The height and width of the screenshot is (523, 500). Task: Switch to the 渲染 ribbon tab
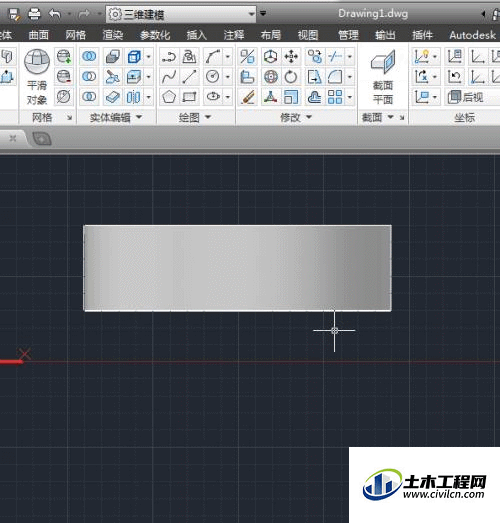click(x=113, y=35)
